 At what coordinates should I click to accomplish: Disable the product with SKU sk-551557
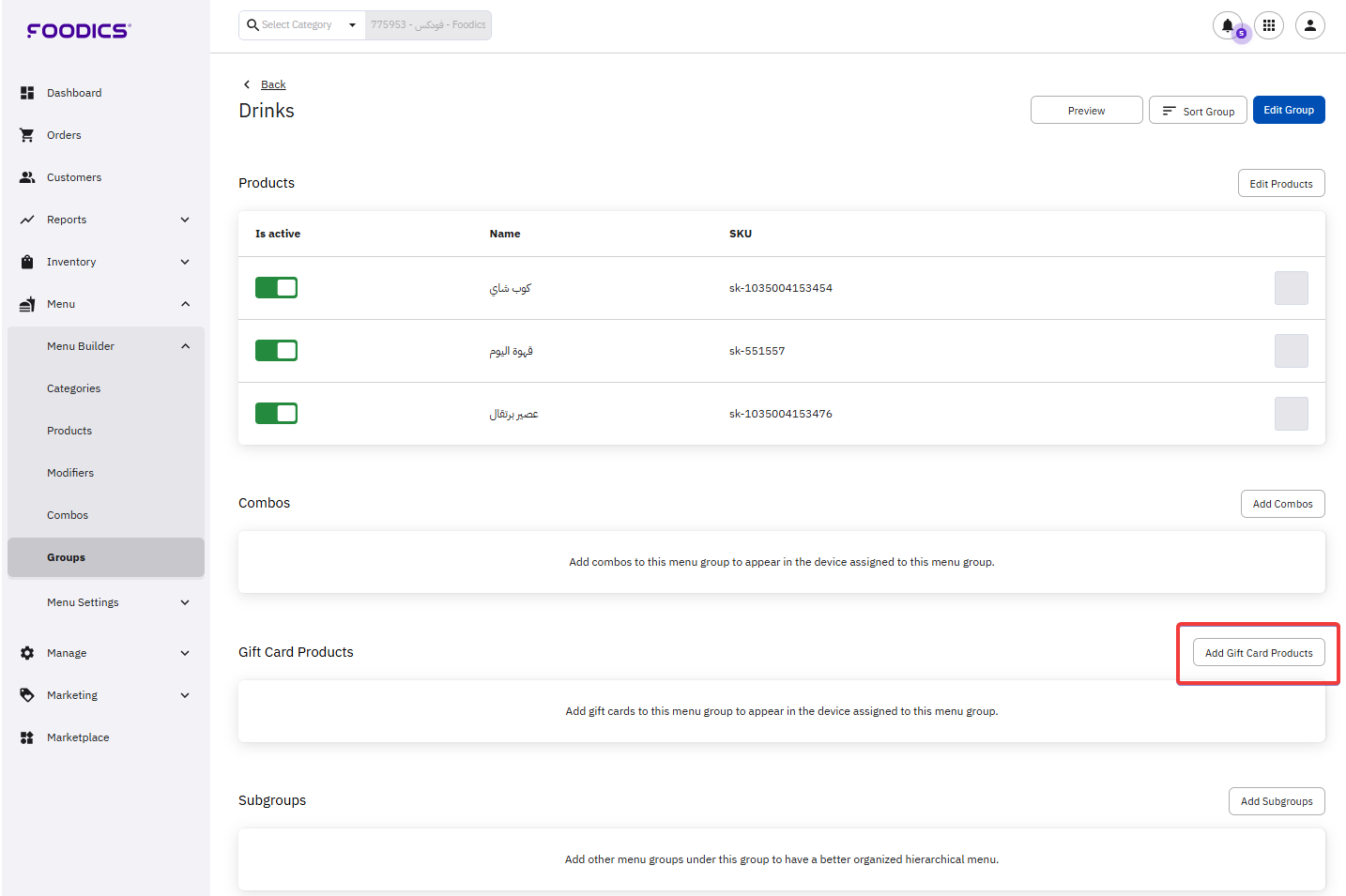[x=276, y=351]
